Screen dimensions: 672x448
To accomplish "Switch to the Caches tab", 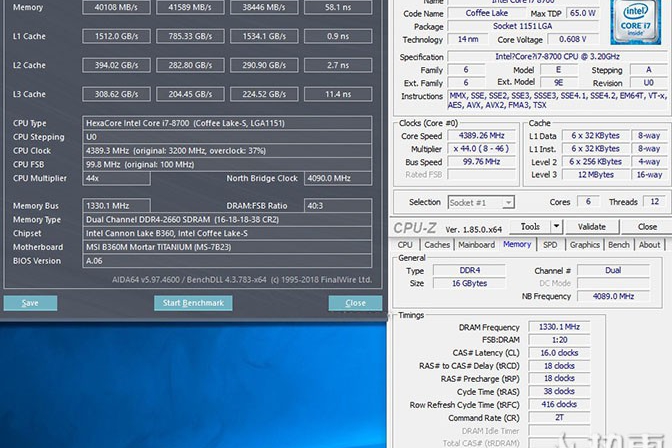I will point(437,245).
